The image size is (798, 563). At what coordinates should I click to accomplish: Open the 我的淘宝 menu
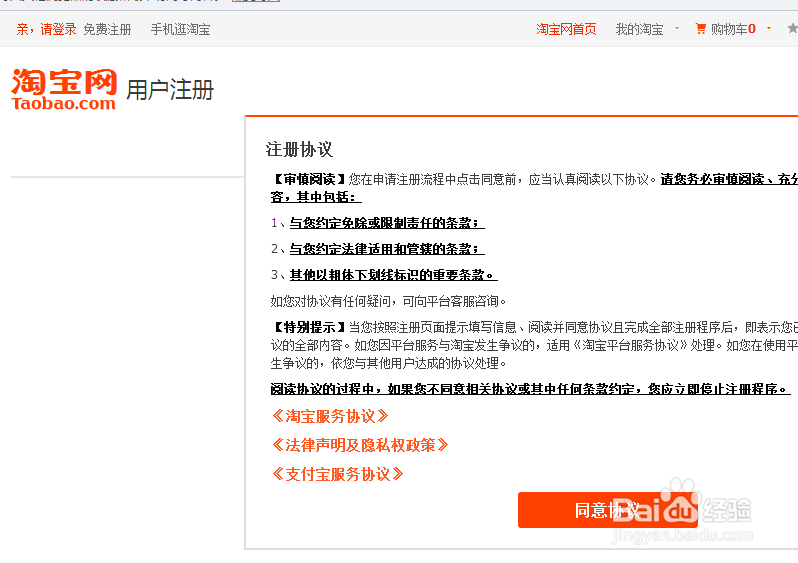tap(640, 30)
